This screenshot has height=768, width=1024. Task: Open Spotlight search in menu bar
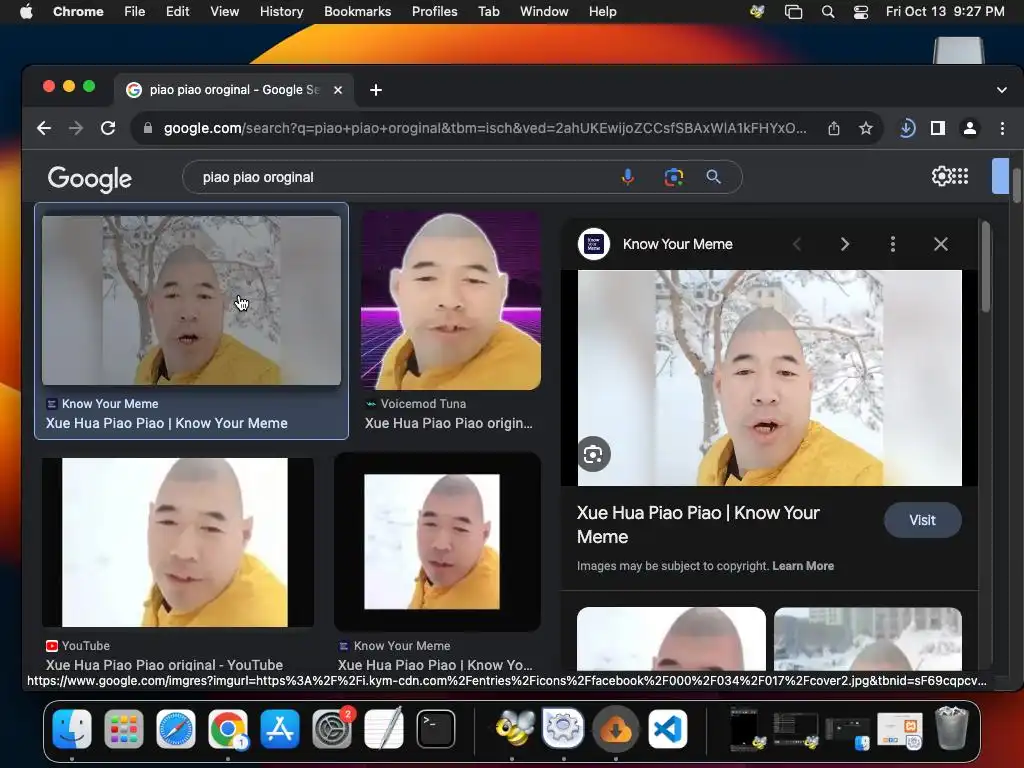[827, 12]
